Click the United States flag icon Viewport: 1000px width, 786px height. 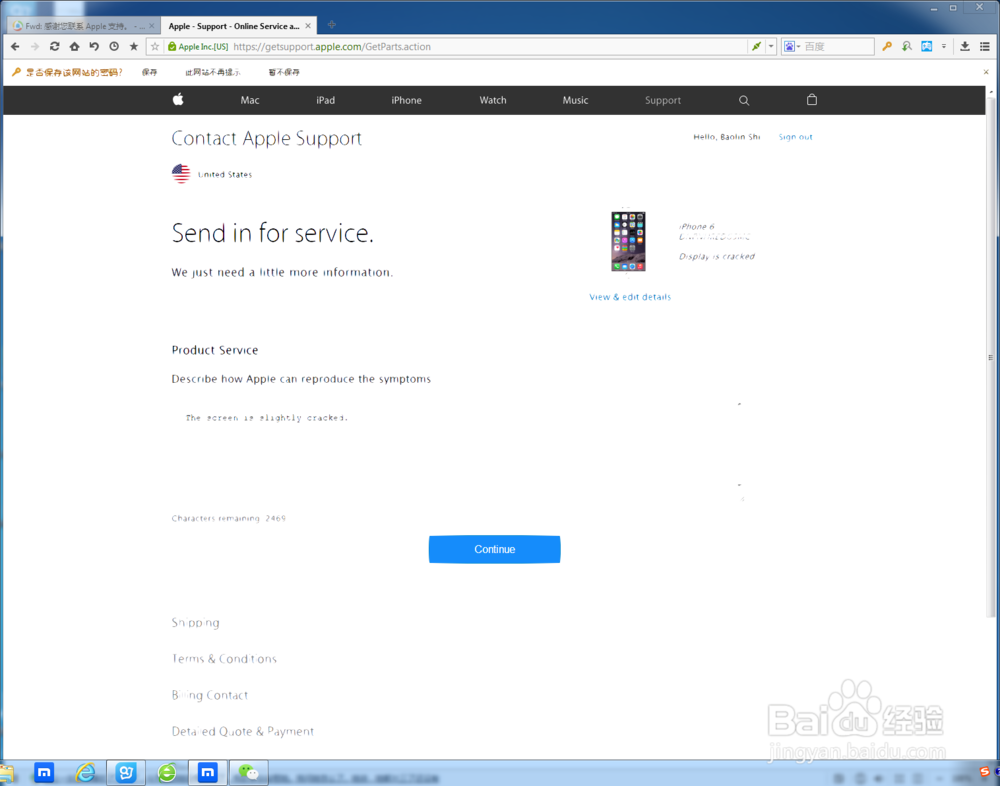pyautogui.click(x=181, y=174)
